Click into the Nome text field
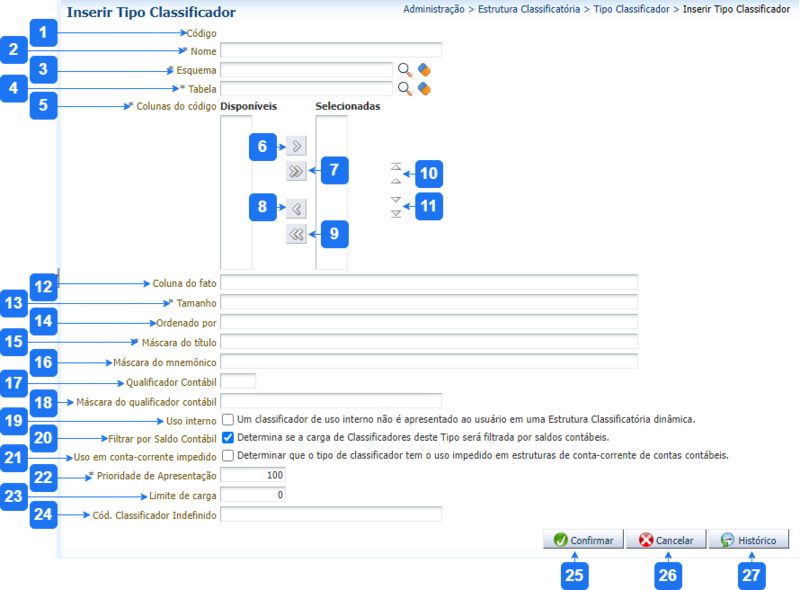 (x=331, y=50)
